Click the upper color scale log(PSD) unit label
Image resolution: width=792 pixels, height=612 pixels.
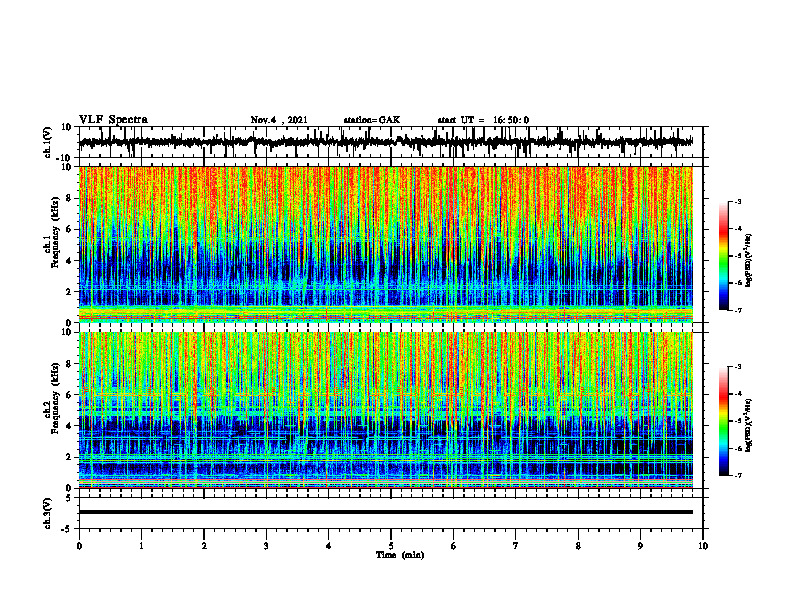(749, 260)
